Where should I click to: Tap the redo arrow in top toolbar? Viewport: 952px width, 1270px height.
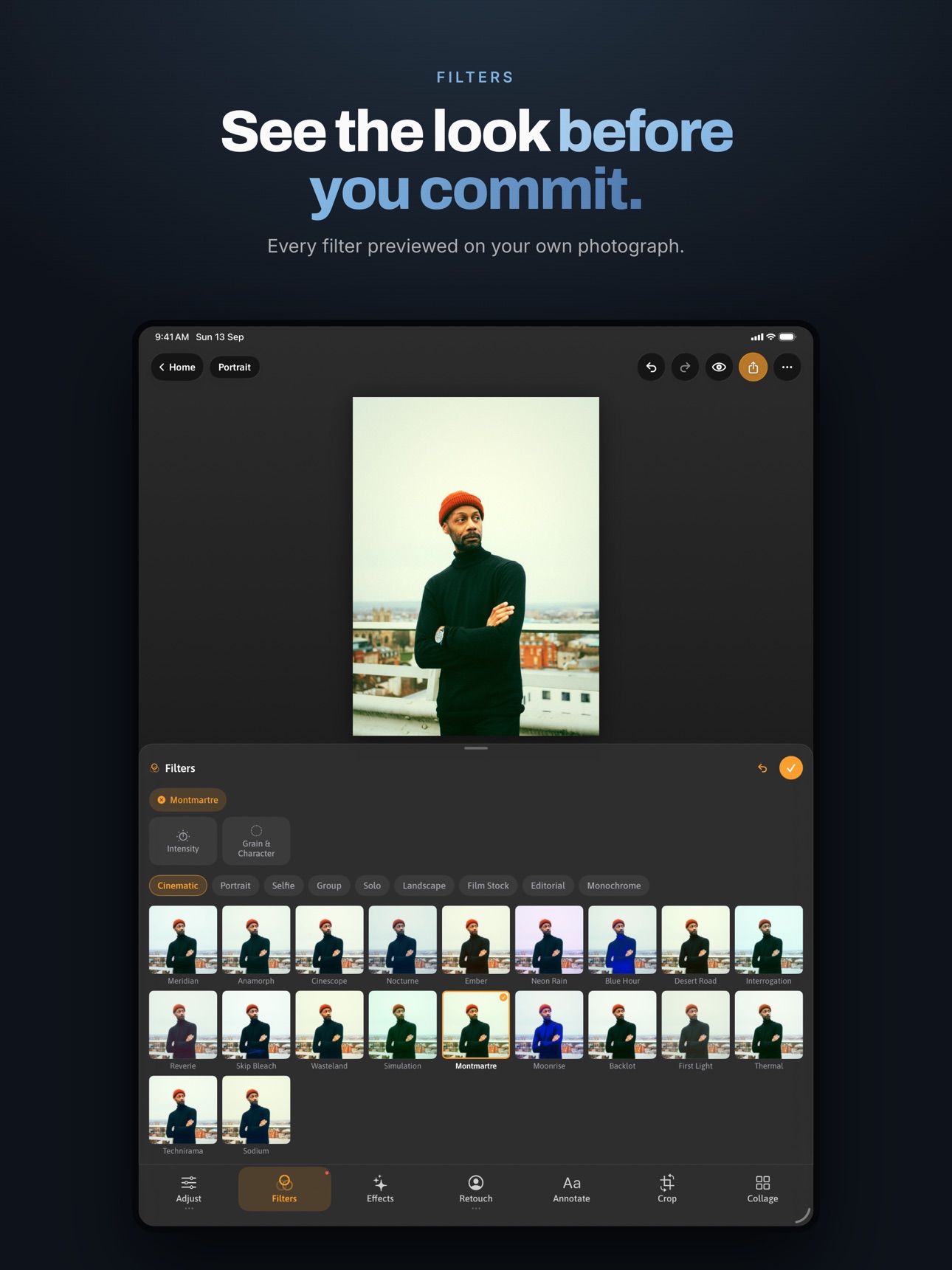pyautogui.click(x=685, y=367)
